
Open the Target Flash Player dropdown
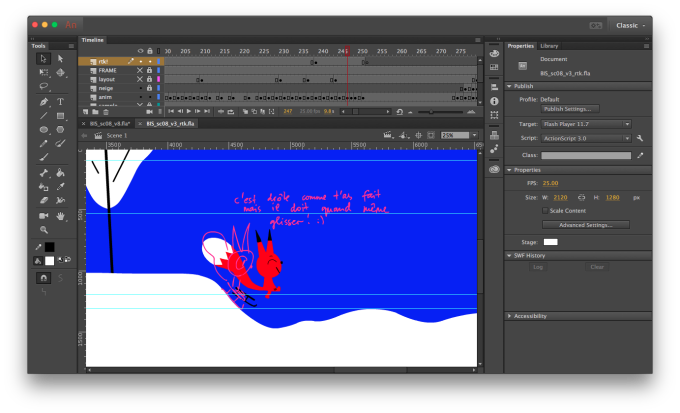(585, 124)
